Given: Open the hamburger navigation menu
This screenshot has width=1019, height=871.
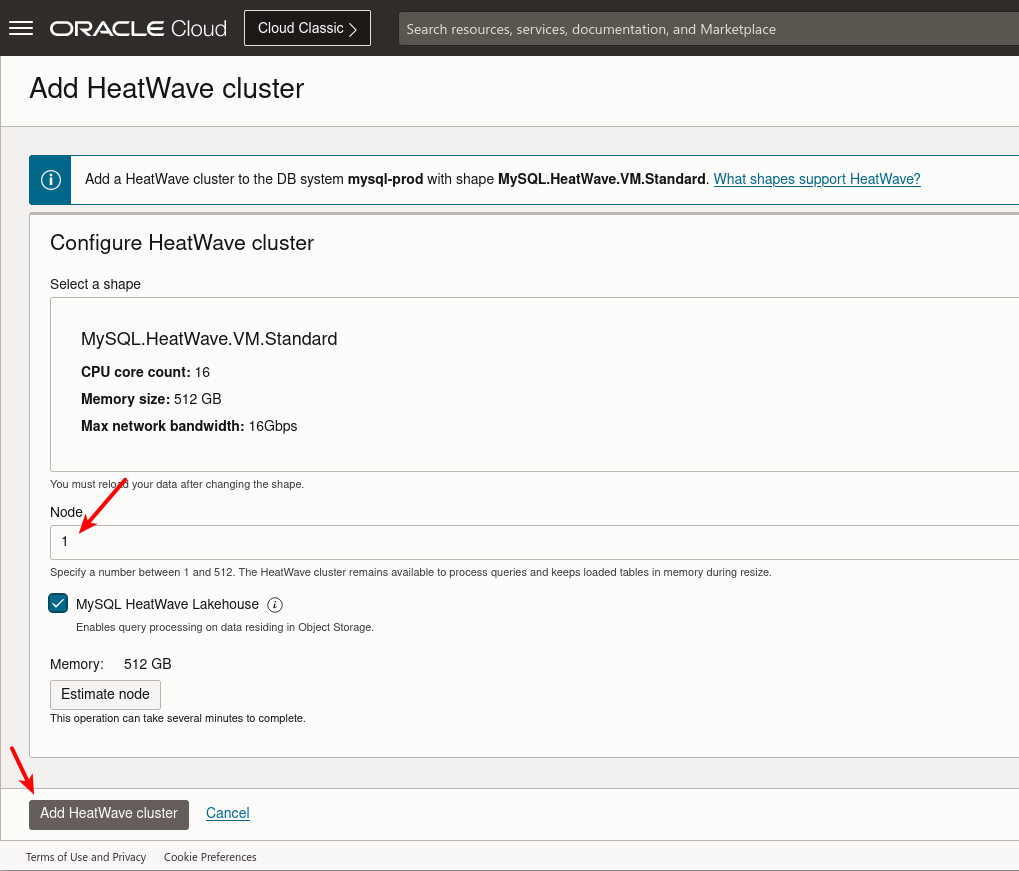Looking at the screenshot, I should click(21, 28).
